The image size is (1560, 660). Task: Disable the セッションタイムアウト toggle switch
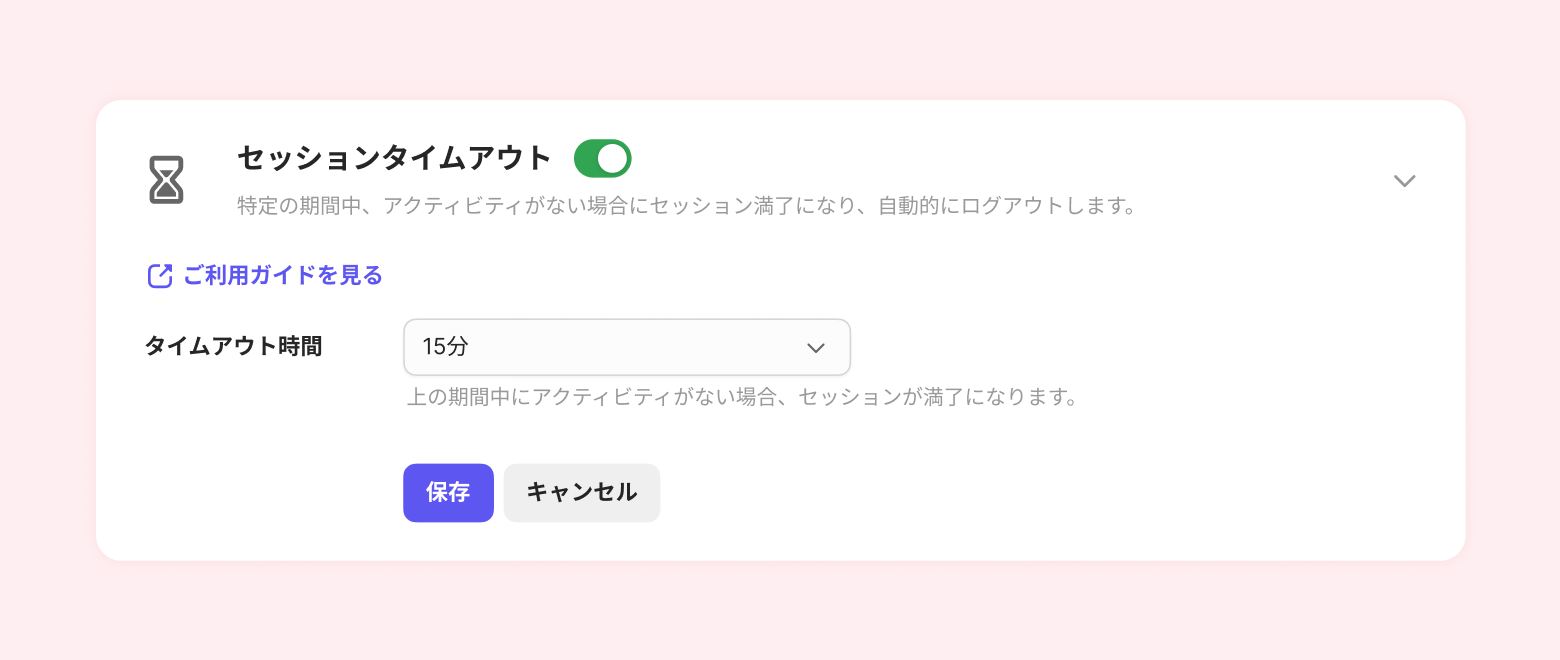[x=602, y=158]
